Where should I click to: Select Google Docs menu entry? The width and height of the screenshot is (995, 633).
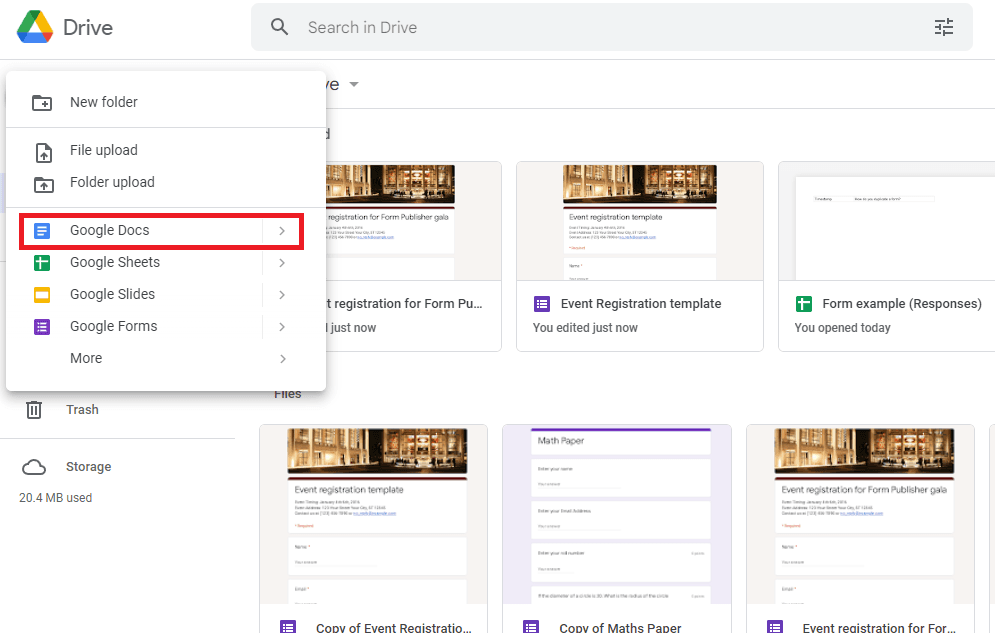tap(166, 231)
